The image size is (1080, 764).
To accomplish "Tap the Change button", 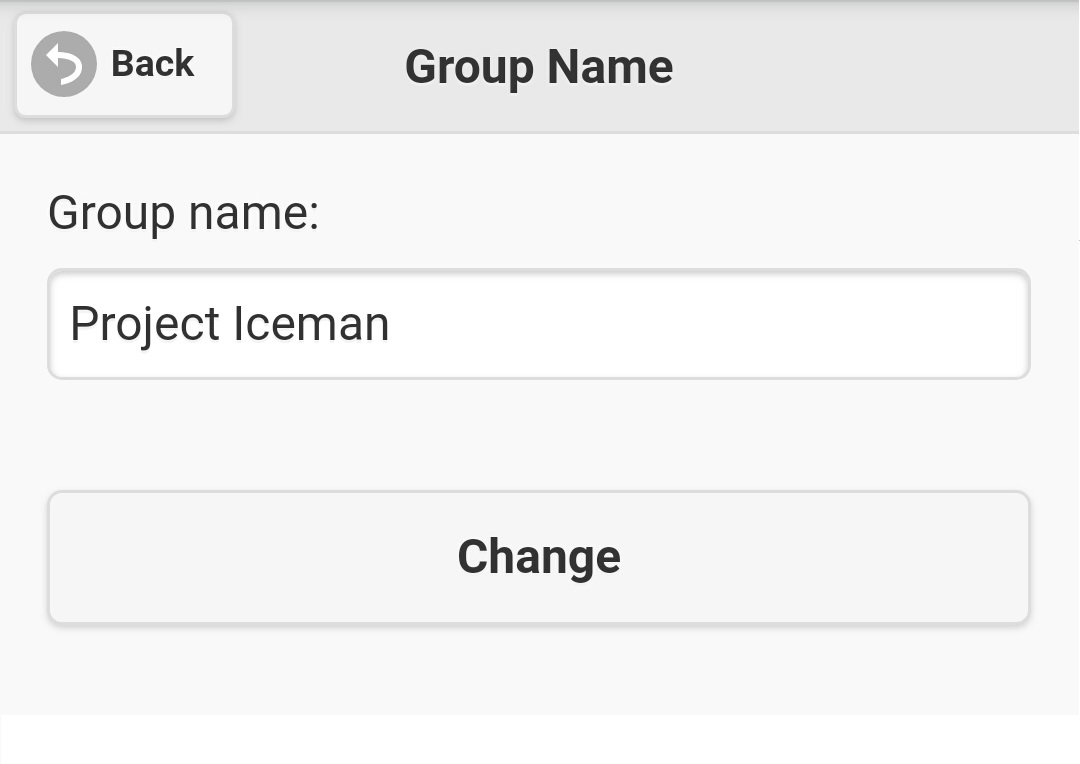I will (539, 557).
